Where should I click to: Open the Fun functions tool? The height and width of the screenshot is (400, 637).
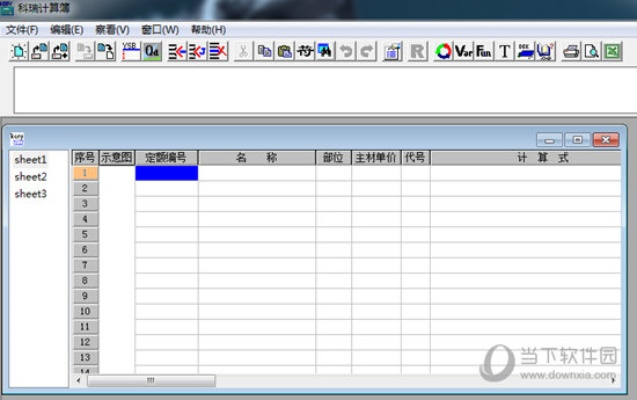484,51
